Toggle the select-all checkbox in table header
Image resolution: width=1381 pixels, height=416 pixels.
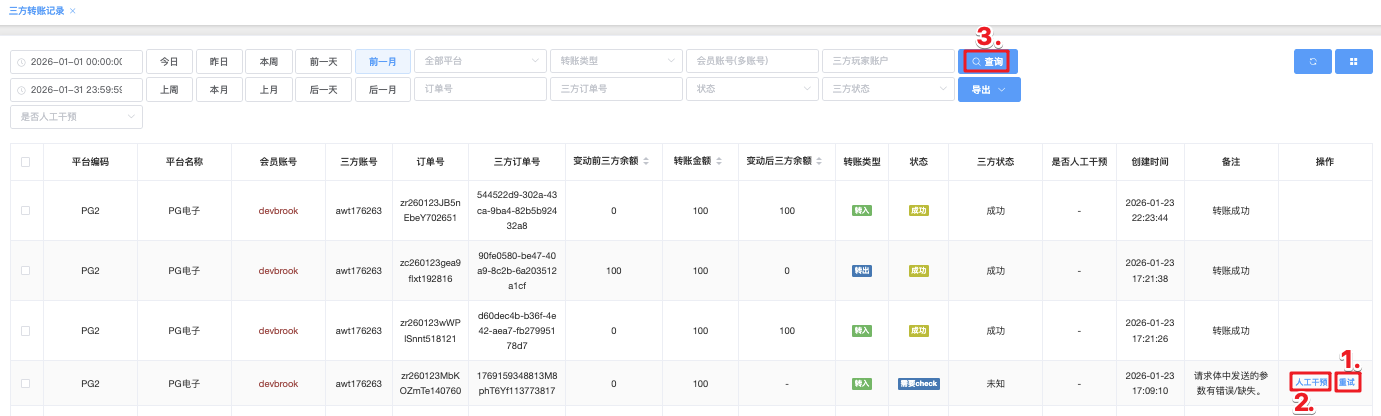[x=26, y=162]
